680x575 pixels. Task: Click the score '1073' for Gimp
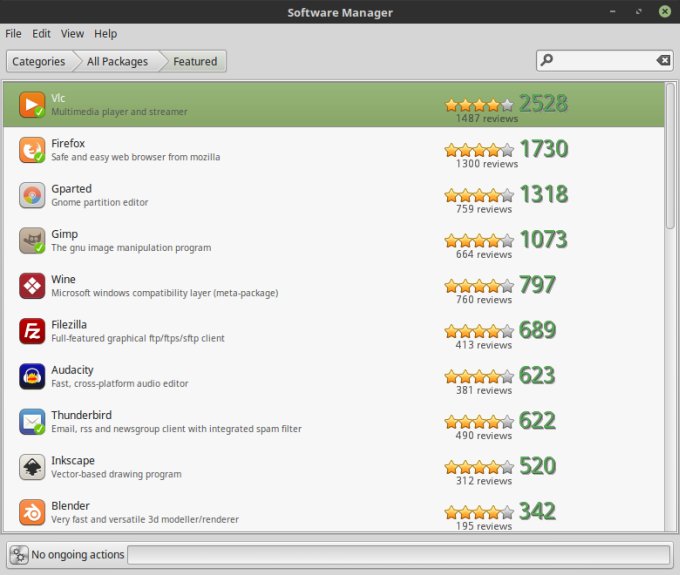[544, 239]
